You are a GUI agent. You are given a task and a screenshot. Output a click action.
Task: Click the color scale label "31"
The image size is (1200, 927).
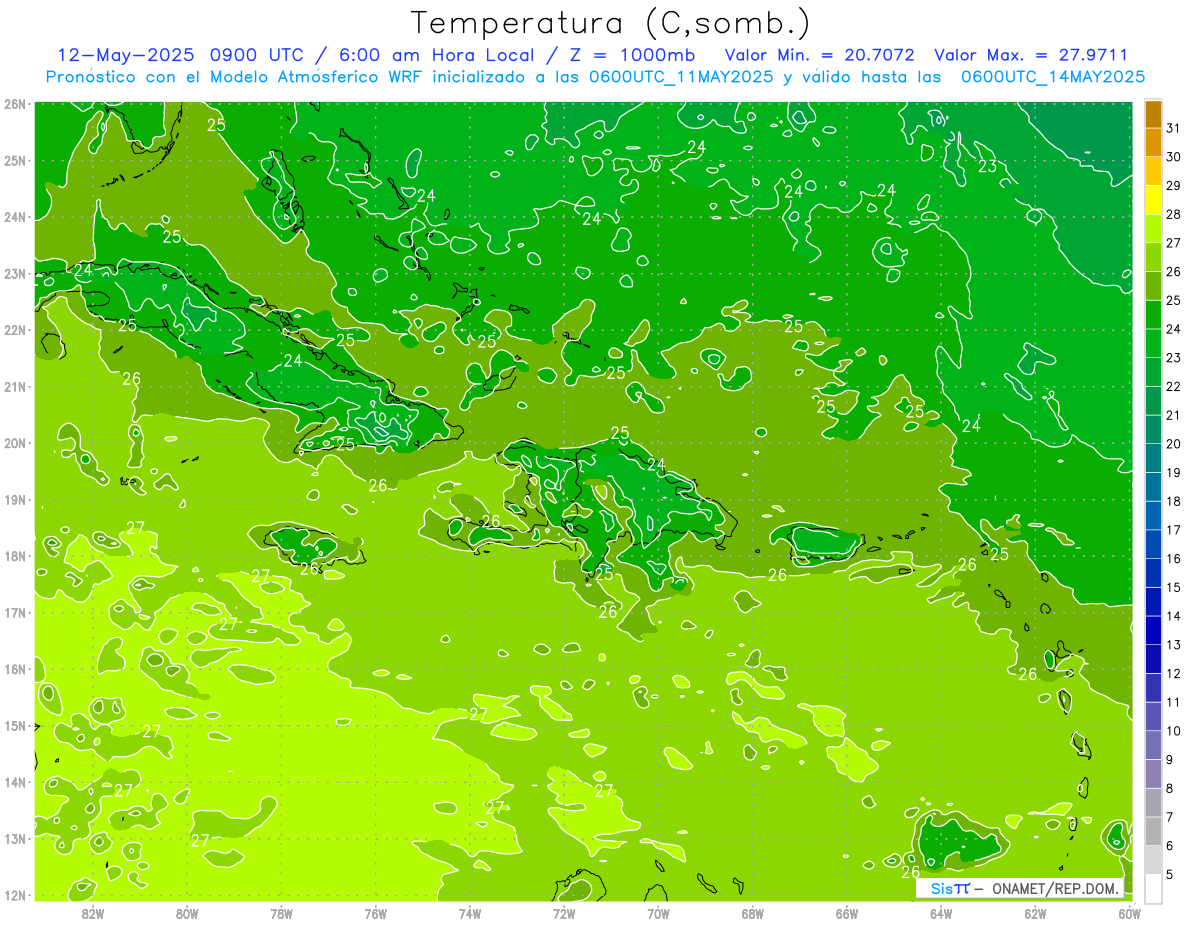click(1174, 127)
